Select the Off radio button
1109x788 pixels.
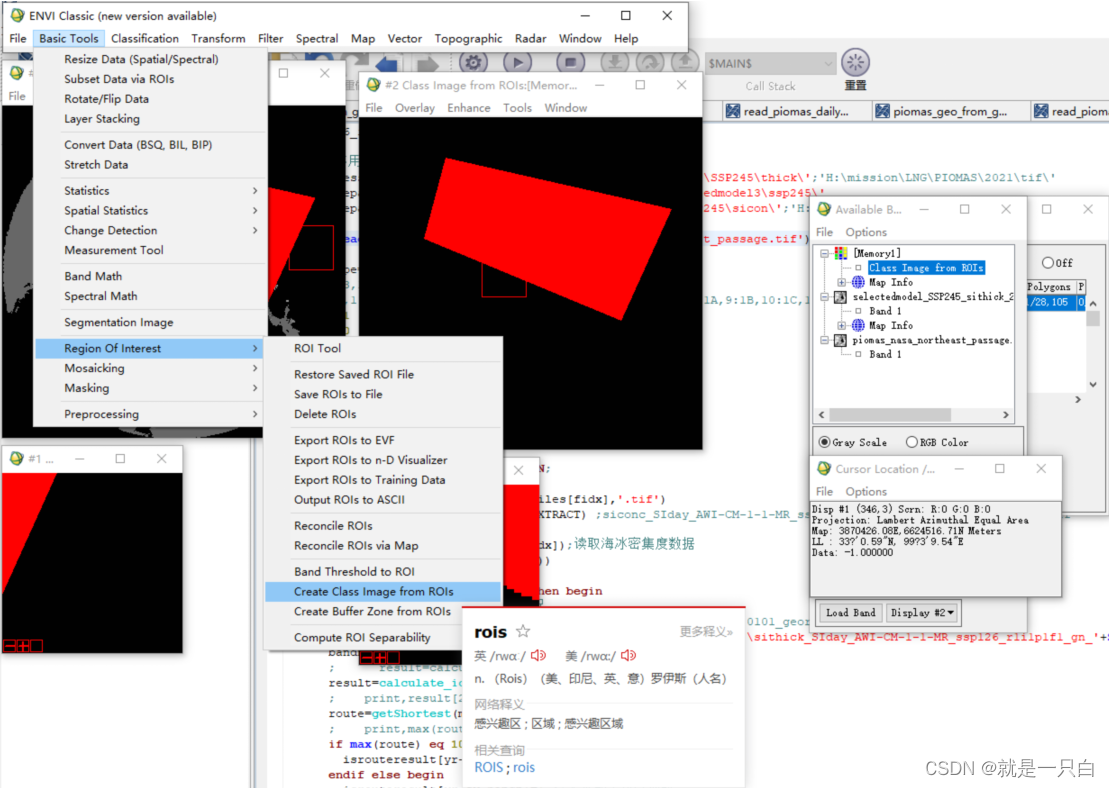pos(1047,262)
